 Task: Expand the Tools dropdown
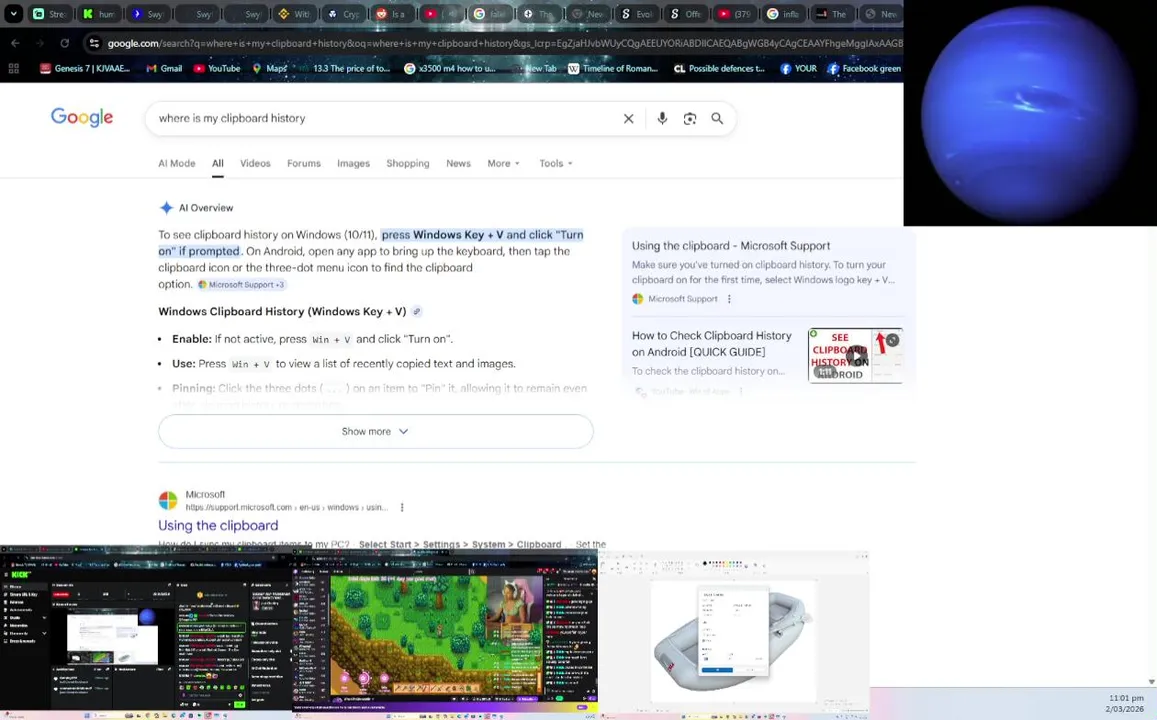click(556, 164)
